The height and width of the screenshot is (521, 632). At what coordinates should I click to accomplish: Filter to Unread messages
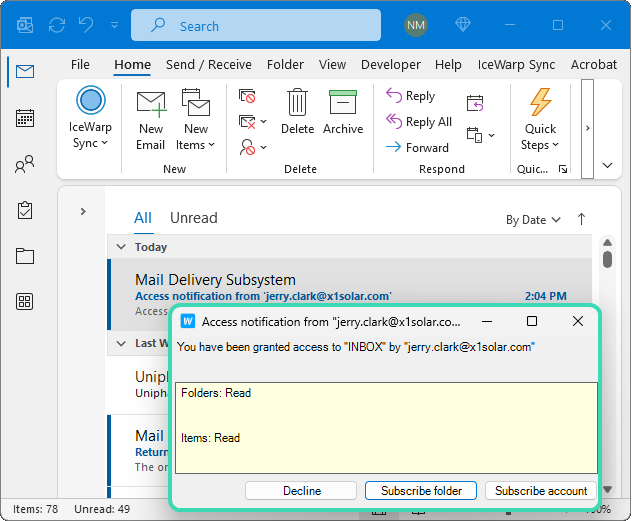[x=193, y=218]
